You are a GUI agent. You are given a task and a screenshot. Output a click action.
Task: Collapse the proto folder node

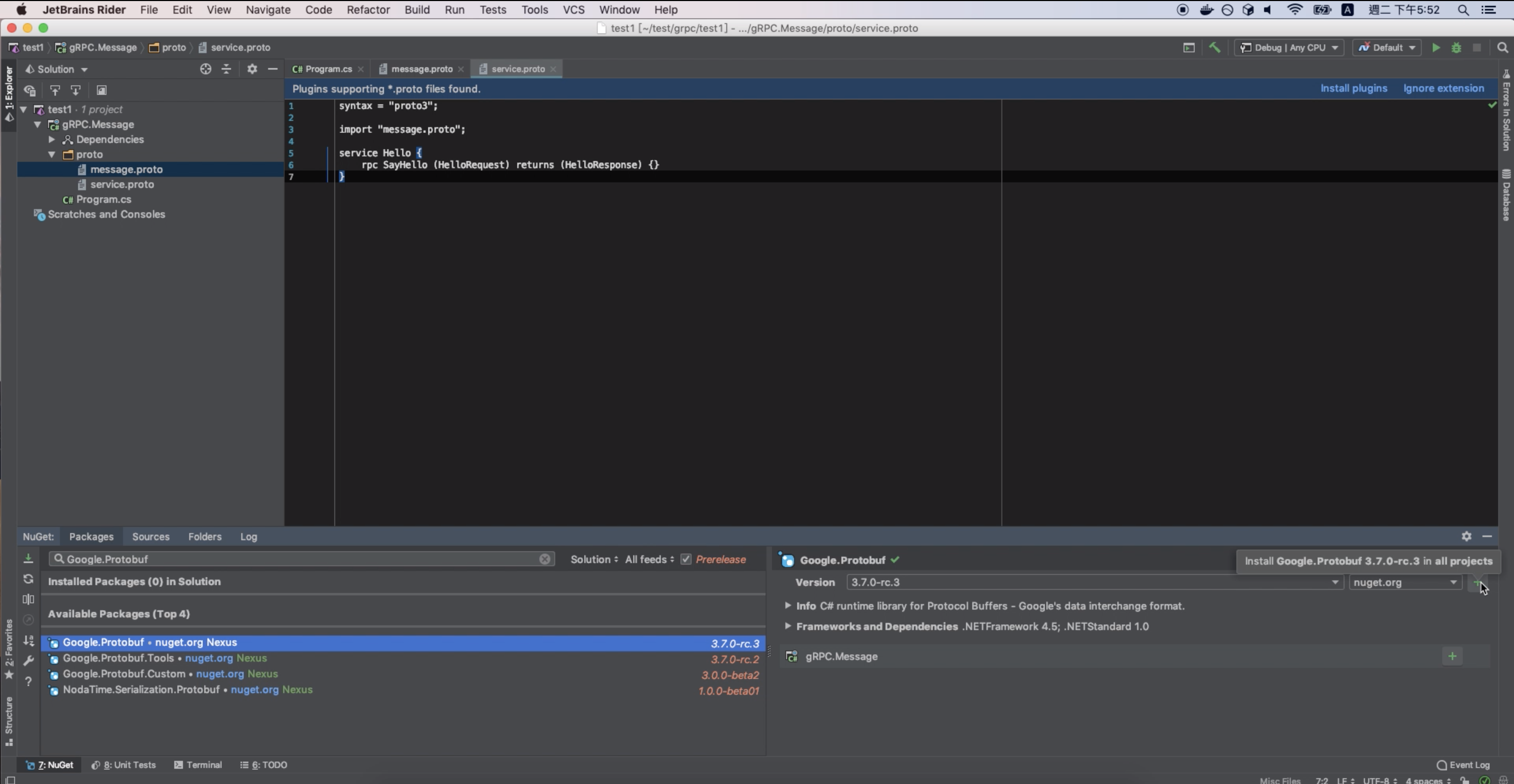pyautogui.click(x=52, y=154)
